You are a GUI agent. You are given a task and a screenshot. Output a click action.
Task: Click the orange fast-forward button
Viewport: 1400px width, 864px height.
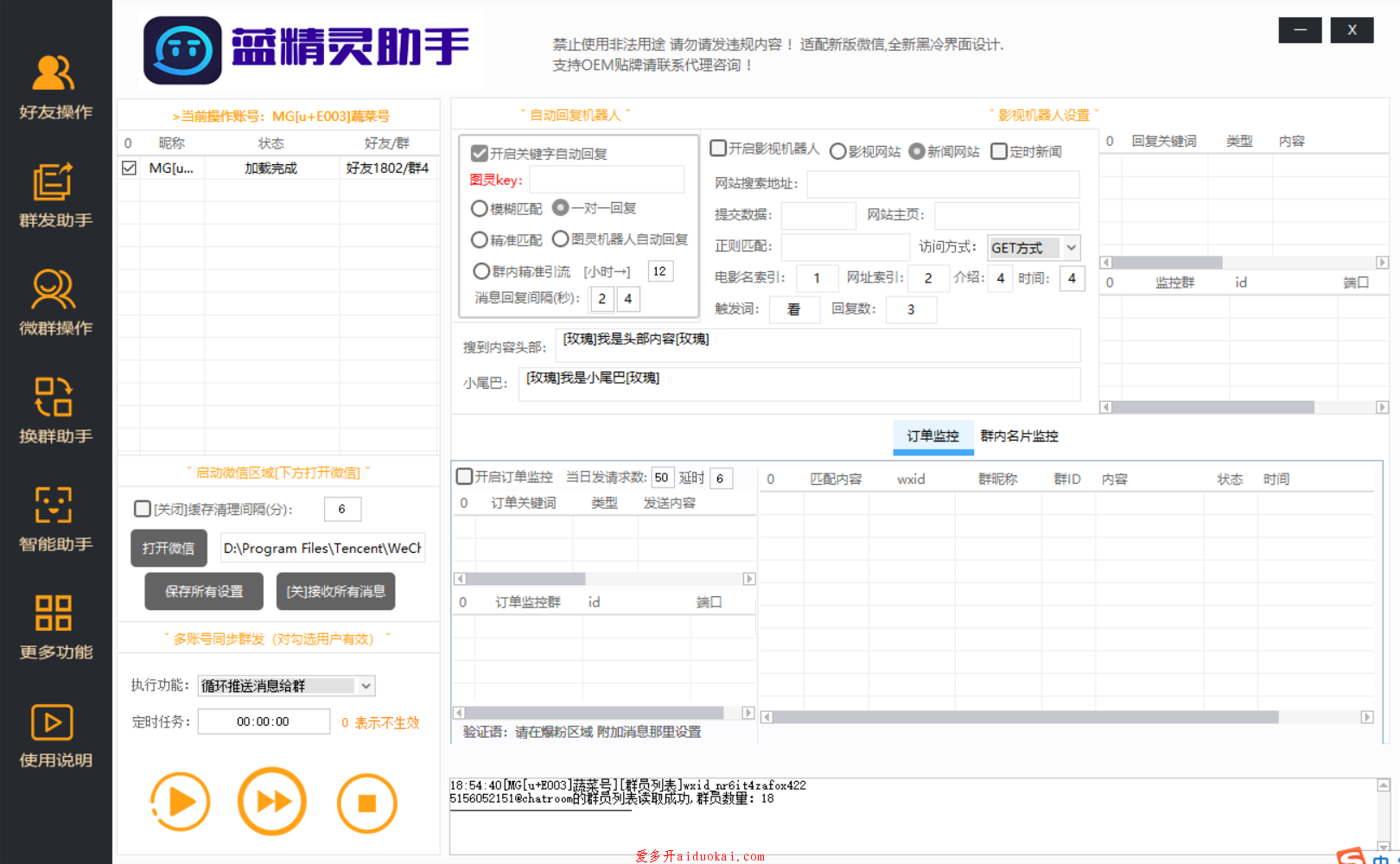point(272,802)
